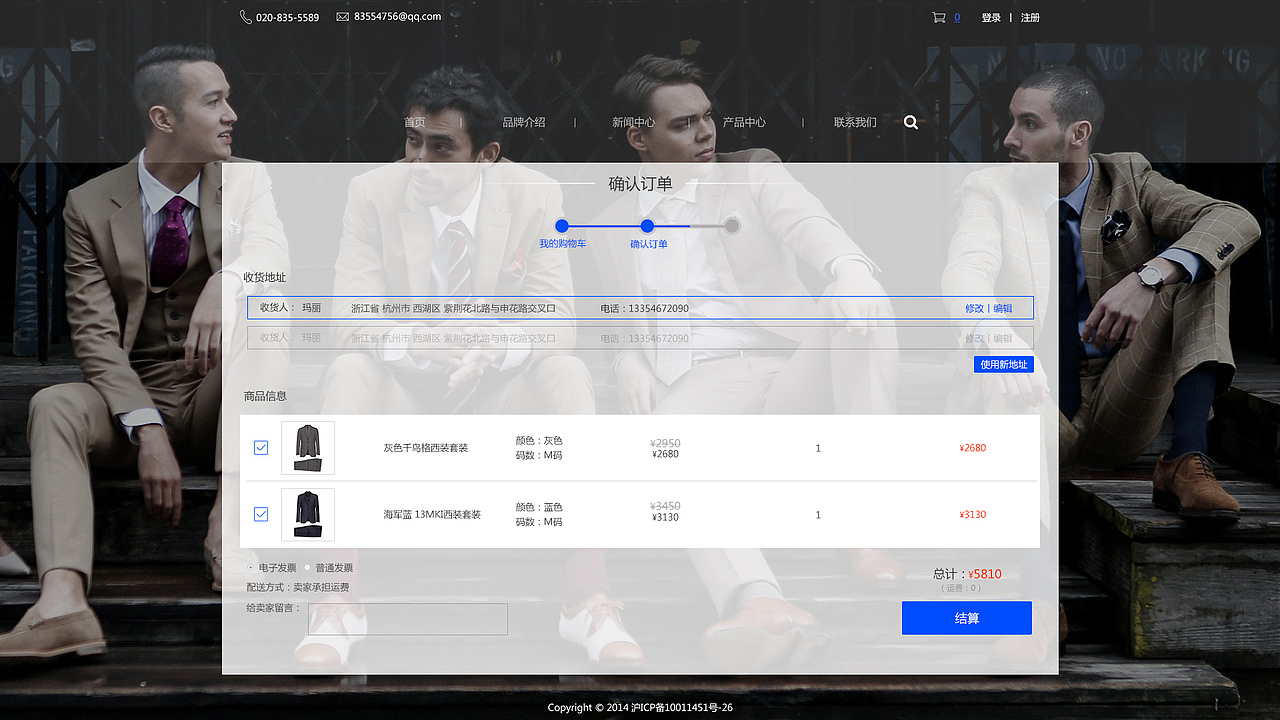Viewport: 1280px width, 720px height.
Task: Click 登录 login link
Action: tap(991, 18)
